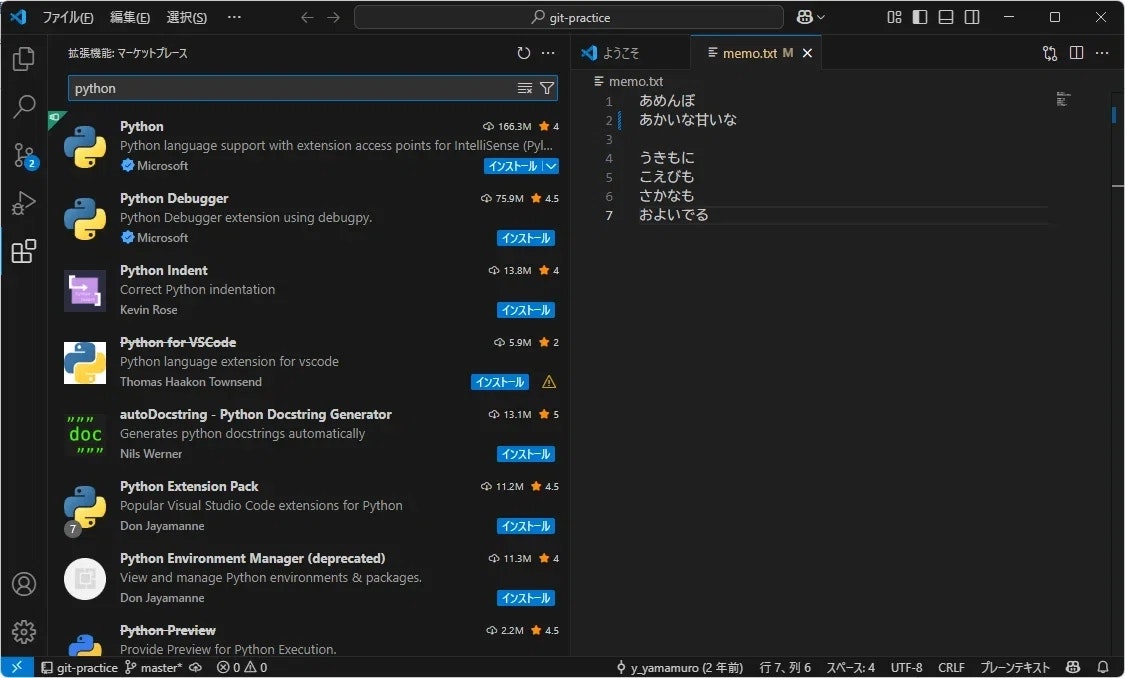Open Python Indent extension icon
Screen dimensions: 1125x678
pos(85,291)
